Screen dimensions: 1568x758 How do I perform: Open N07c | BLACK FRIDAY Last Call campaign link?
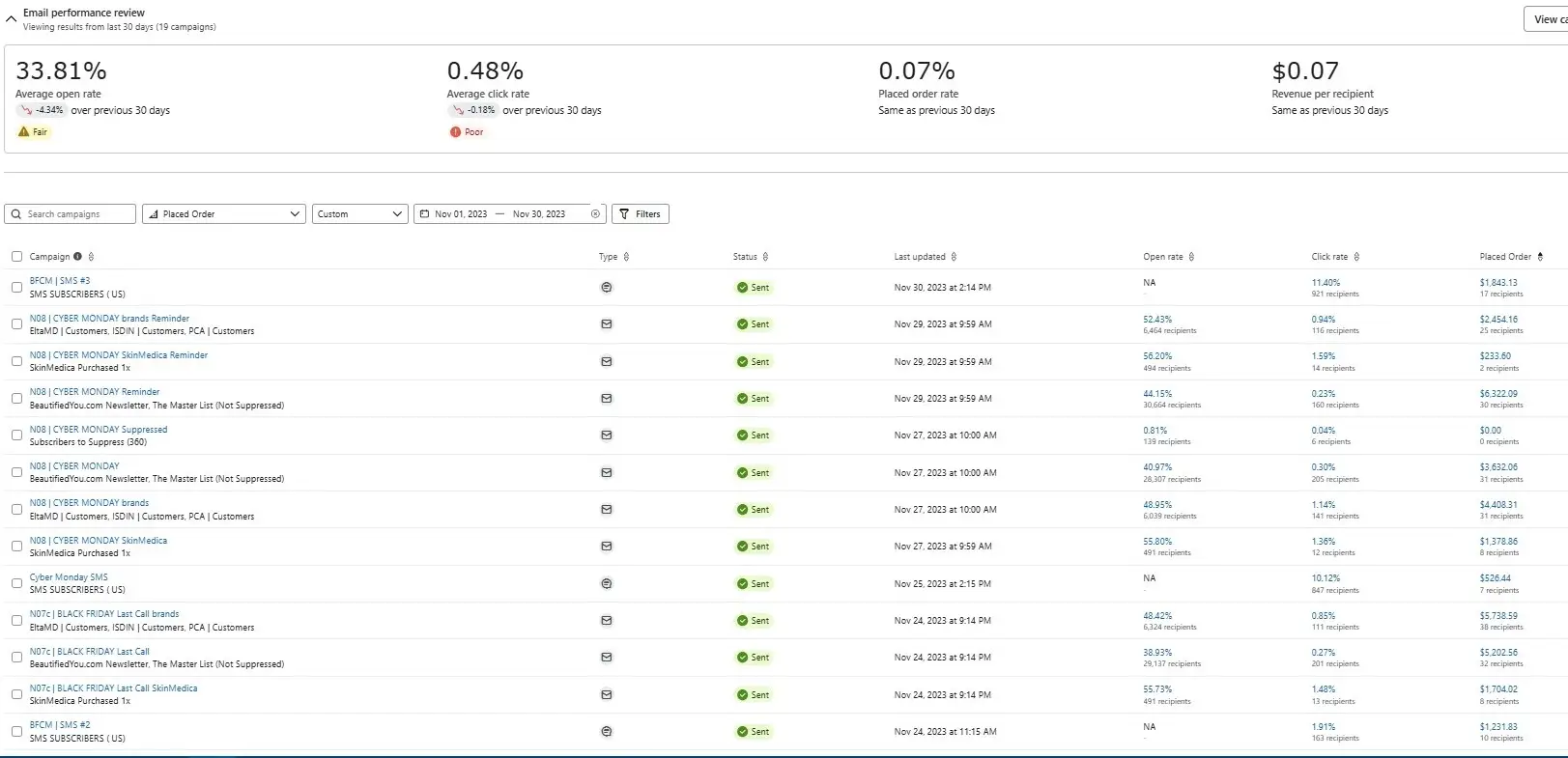pyautogui.click(x=90, y=652)
